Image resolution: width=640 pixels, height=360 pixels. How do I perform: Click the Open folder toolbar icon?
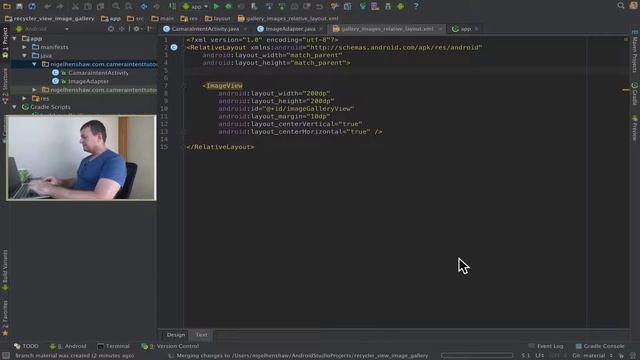[7, 6]
